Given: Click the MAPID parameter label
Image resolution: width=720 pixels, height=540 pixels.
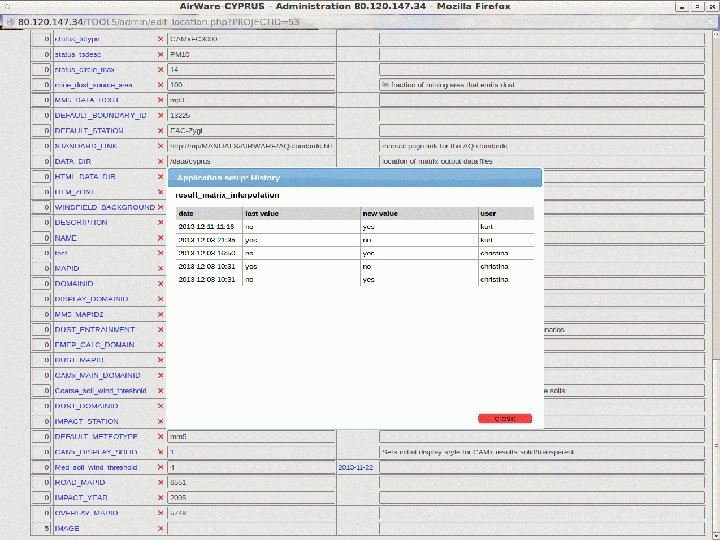Looking at the screenshot, I should pos(67,268).
